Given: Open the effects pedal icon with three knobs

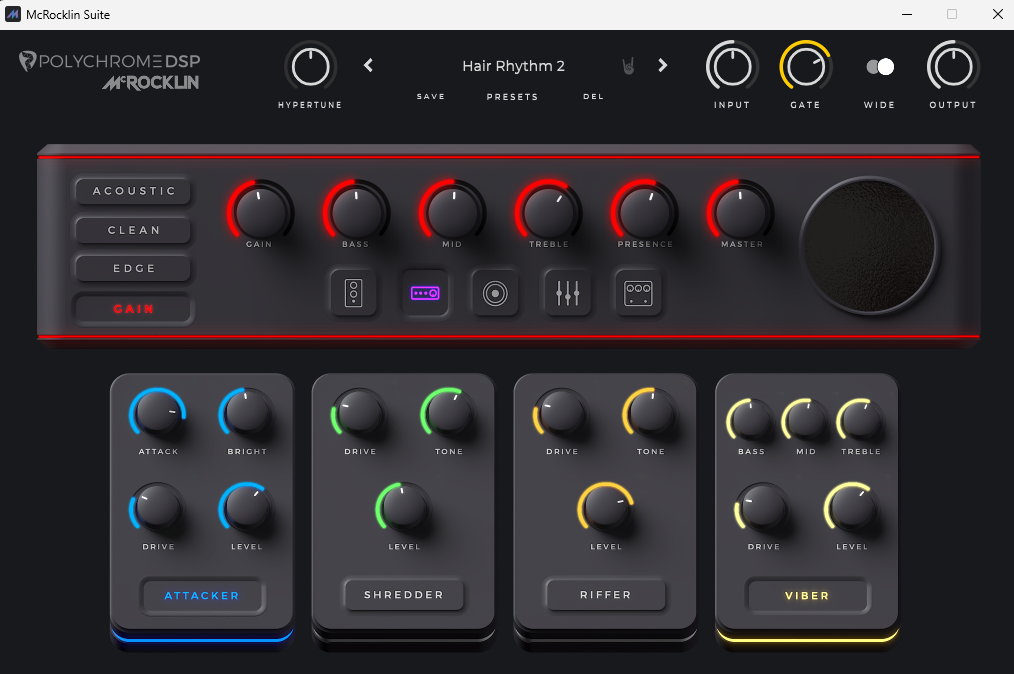Looking at the screenshot, I should [638, 293].
